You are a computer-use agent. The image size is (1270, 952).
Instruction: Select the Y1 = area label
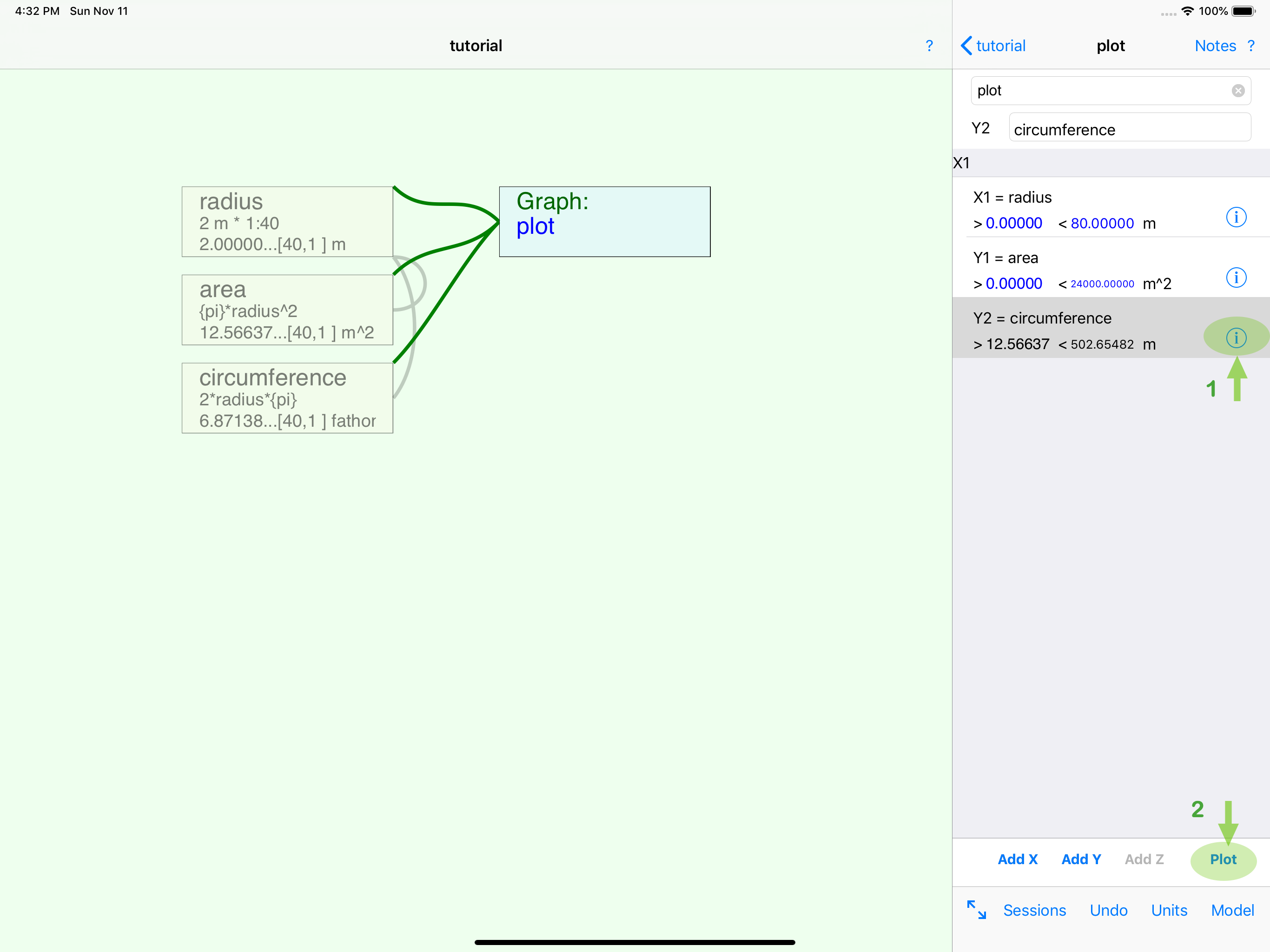click(1005, 258)
